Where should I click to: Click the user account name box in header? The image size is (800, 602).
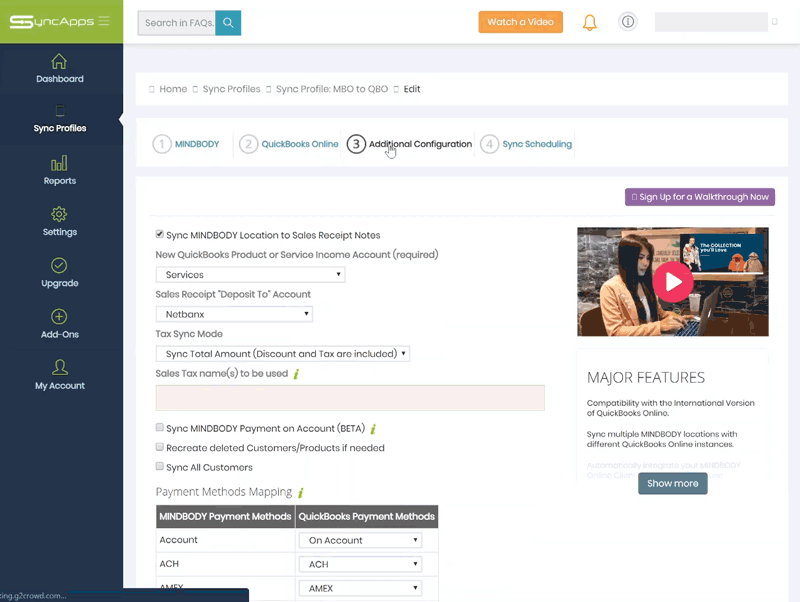711,22
